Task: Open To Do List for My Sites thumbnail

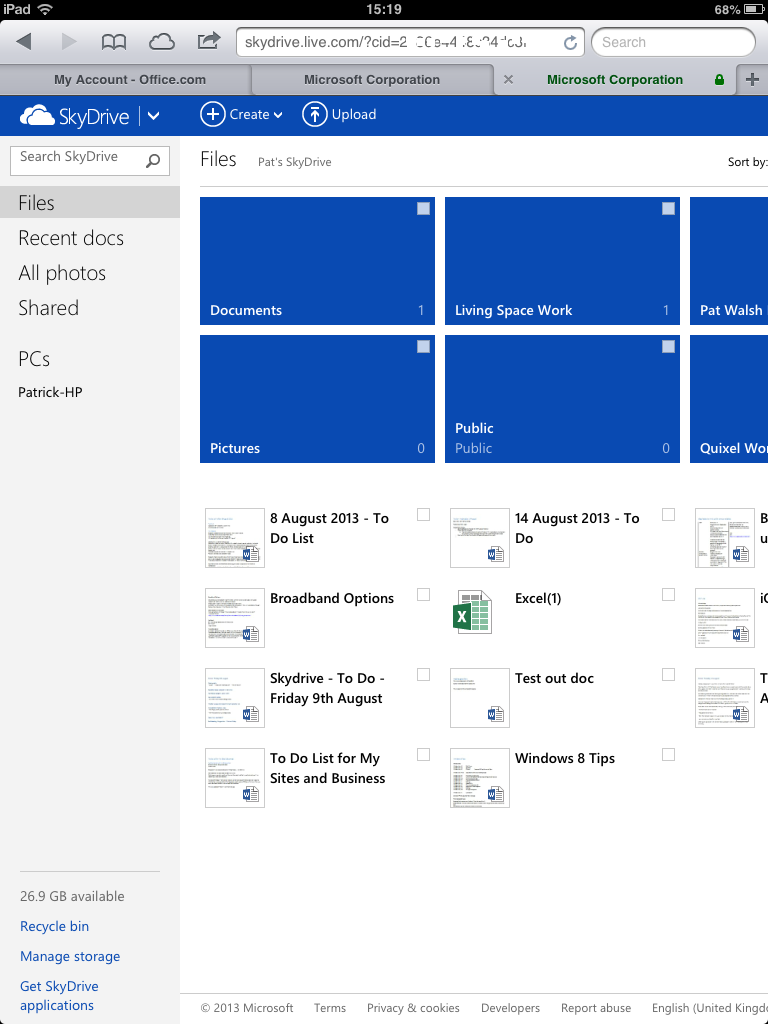Action: (x=234, y=778)
